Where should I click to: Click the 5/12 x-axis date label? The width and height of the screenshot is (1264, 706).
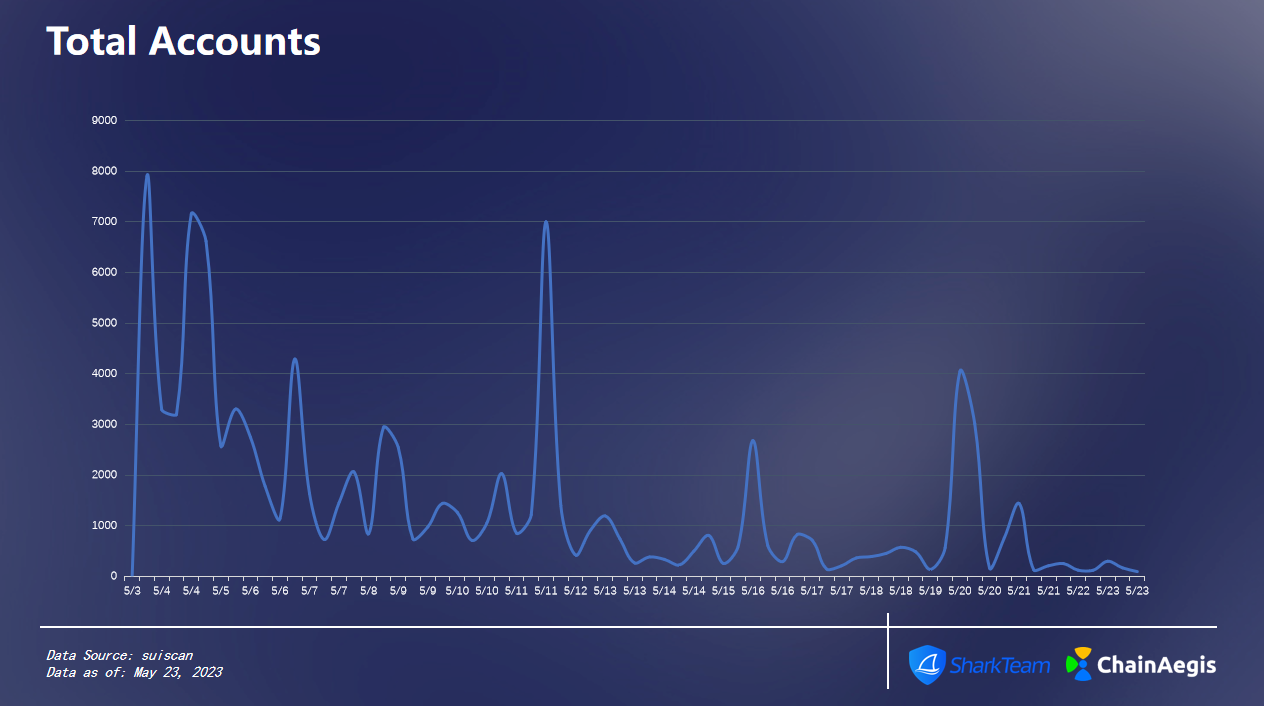[575, 591]
